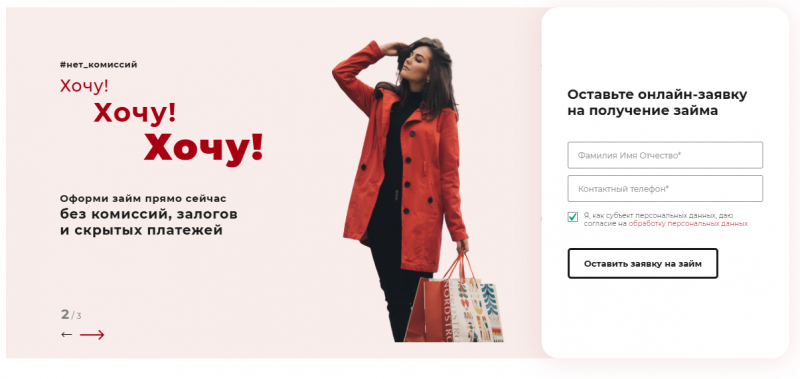Click the largest bold Хочу! heading
Viewport: 800px width, 379px height.
[204, 148]
